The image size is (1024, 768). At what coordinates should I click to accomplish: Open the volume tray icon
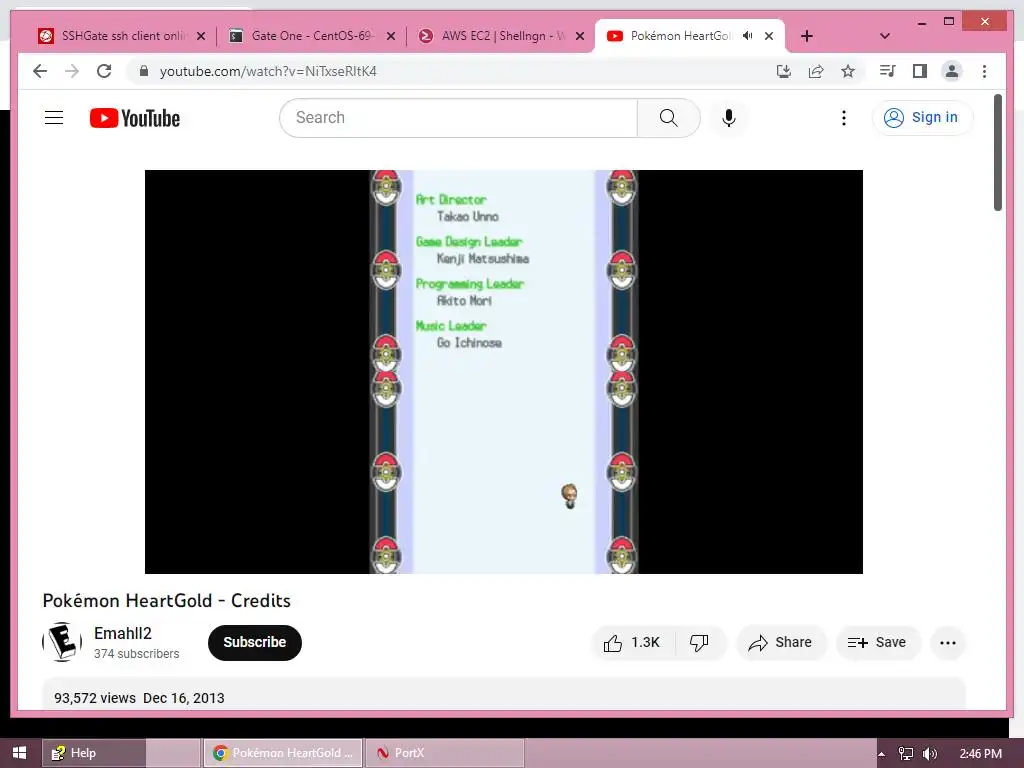point(930,754)
